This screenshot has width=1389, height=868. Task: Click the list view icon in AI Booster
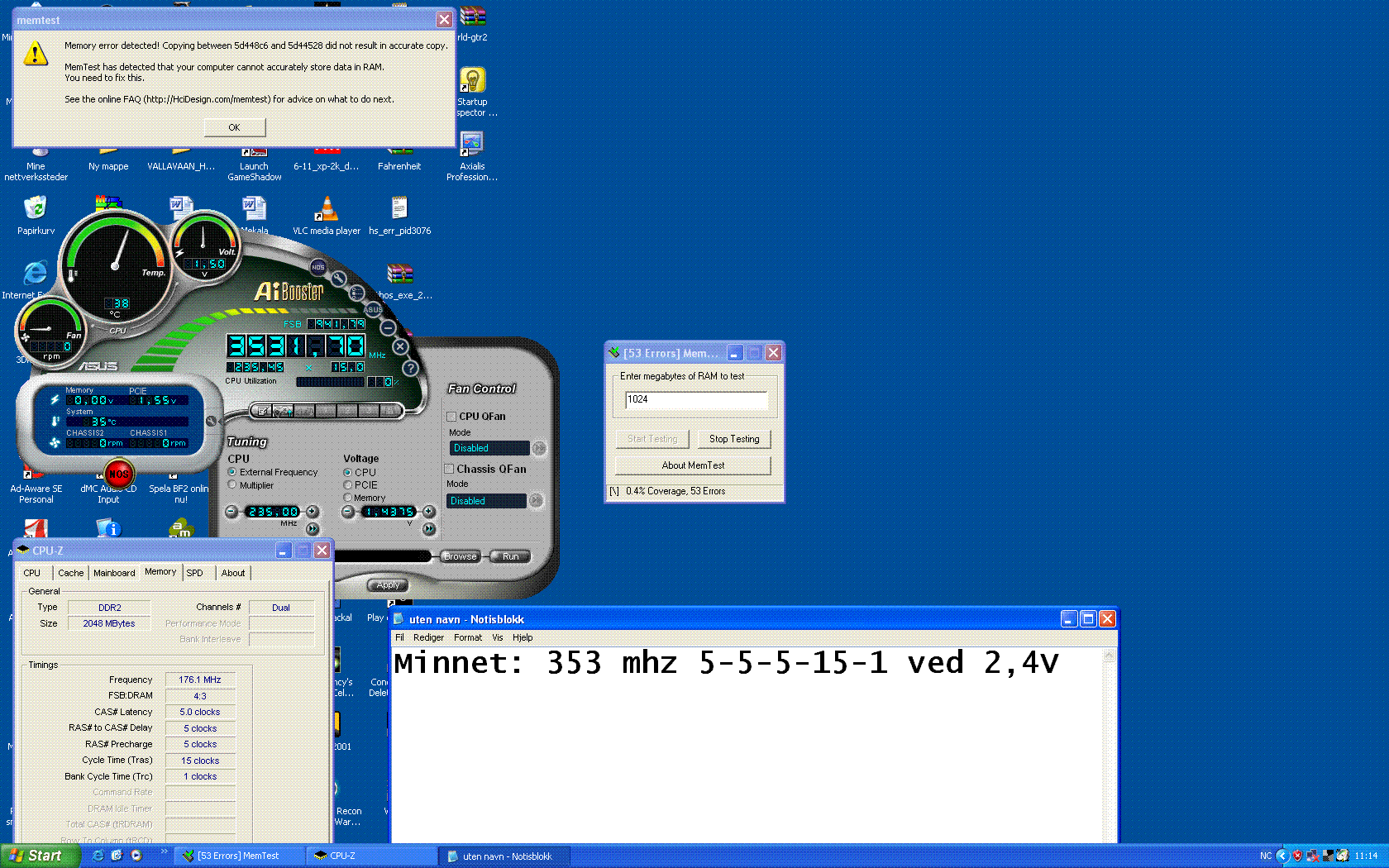point(357,293)
